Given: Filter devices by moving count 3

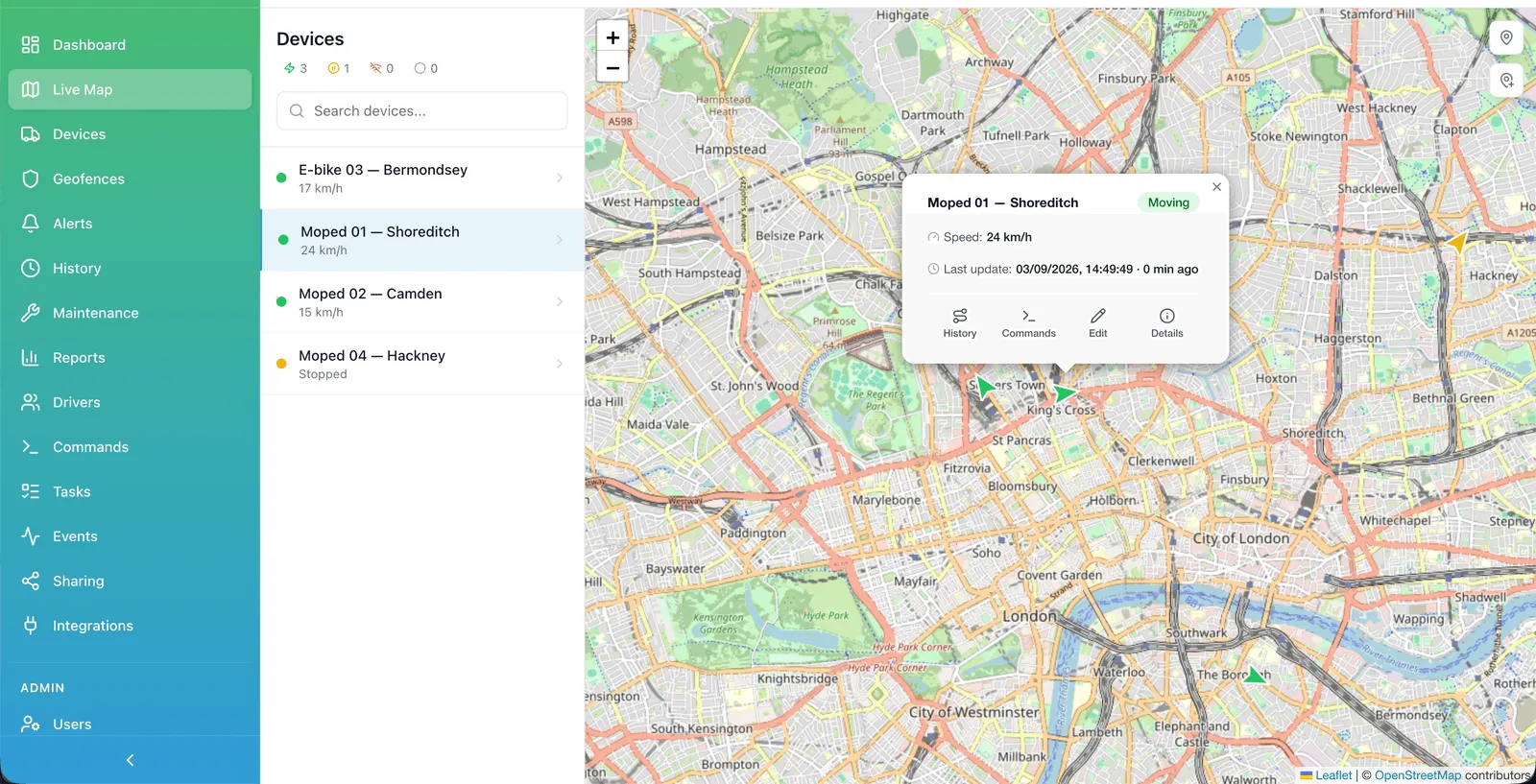Looking at the screenshot, I should (x=296, y=68).
